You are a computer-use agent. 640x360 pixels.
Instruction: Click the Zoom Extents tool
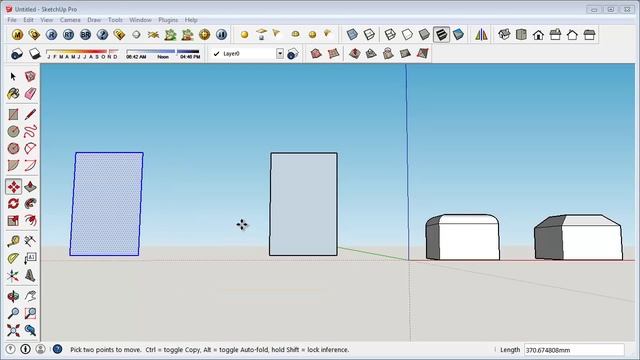(x=13, y=330)
